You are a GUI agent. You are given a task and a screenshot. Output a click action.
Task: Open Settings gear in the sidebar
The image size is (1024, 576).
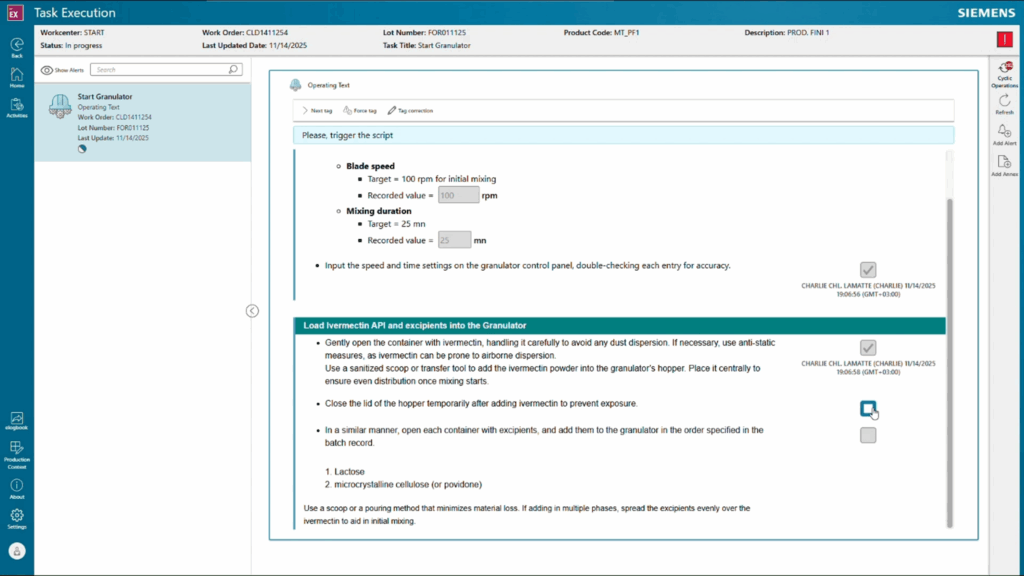pos(17,517)
